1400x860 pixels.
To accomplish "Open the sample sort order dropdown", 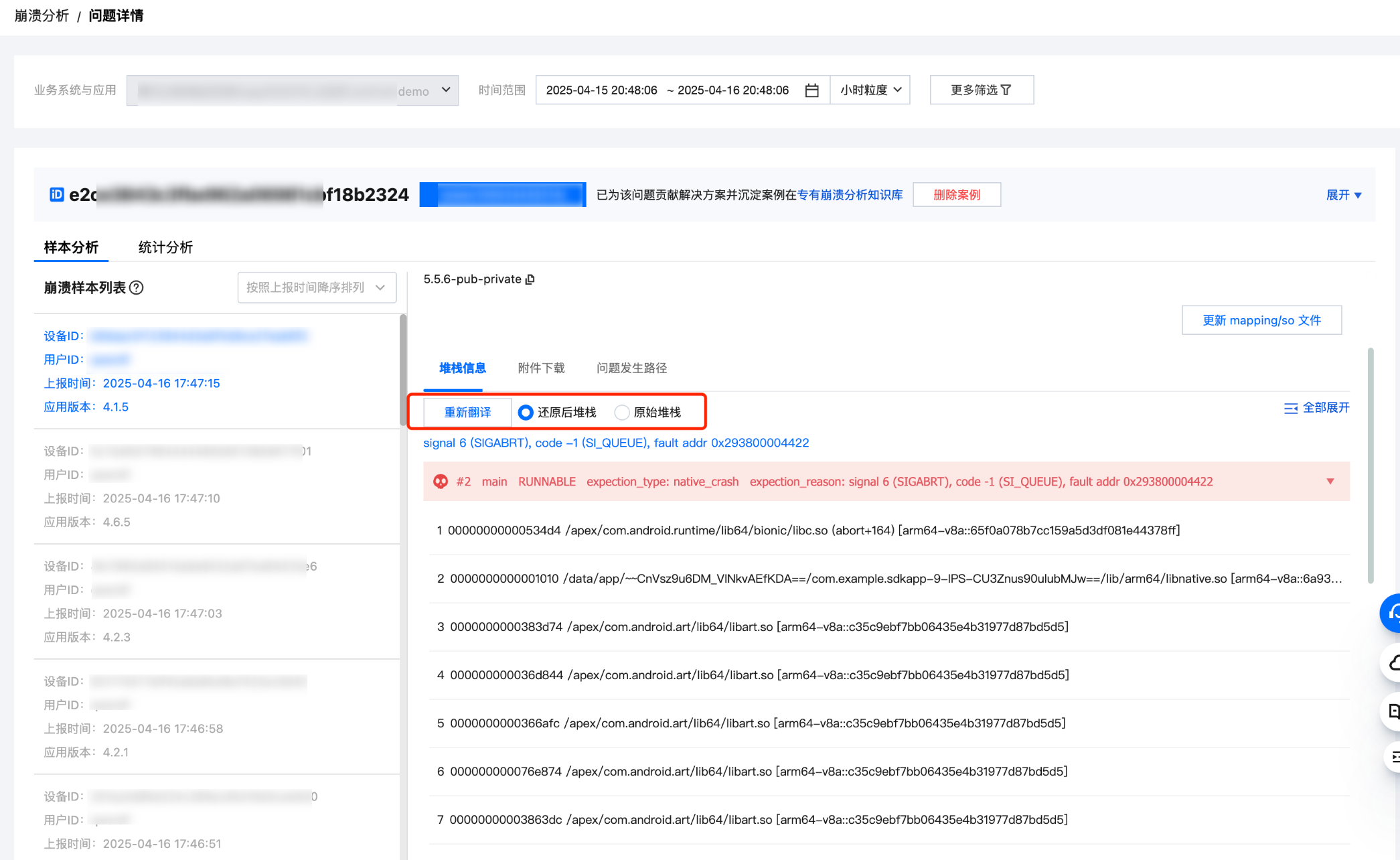I will 317,287.
